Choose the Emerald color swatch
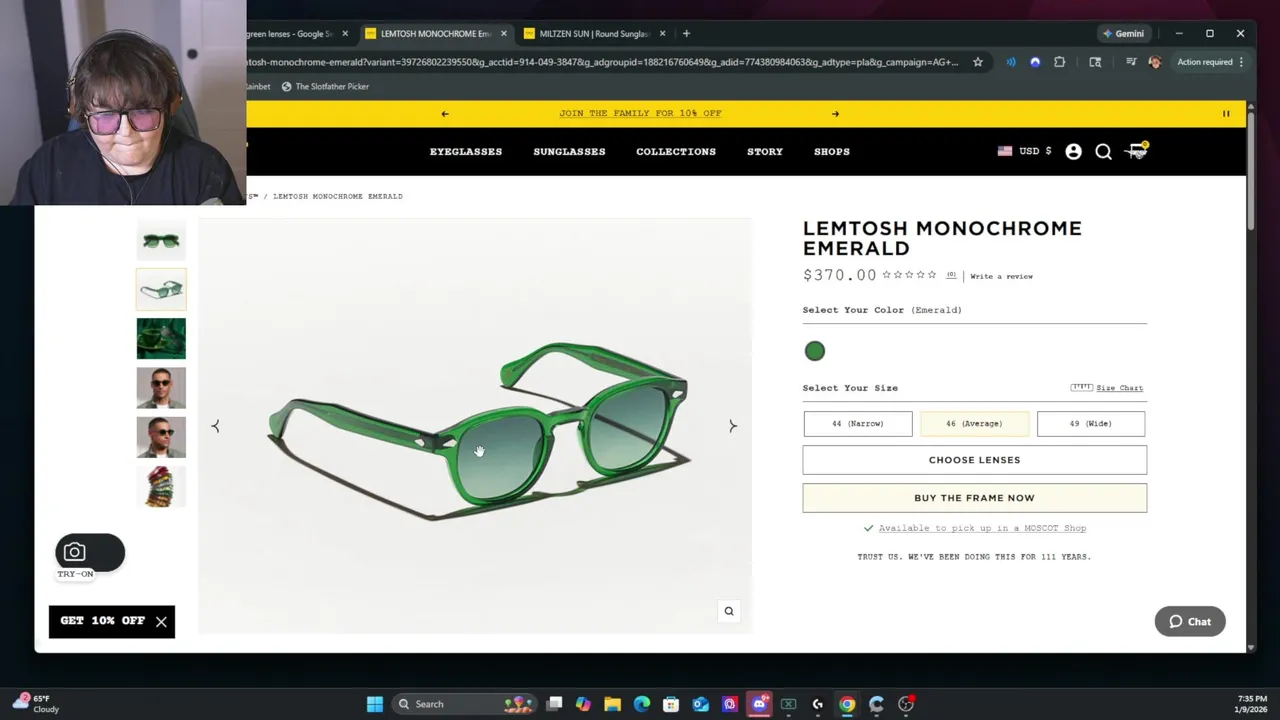The height and width of the screenshot is (720, 1280). click(x=815, y=351)
